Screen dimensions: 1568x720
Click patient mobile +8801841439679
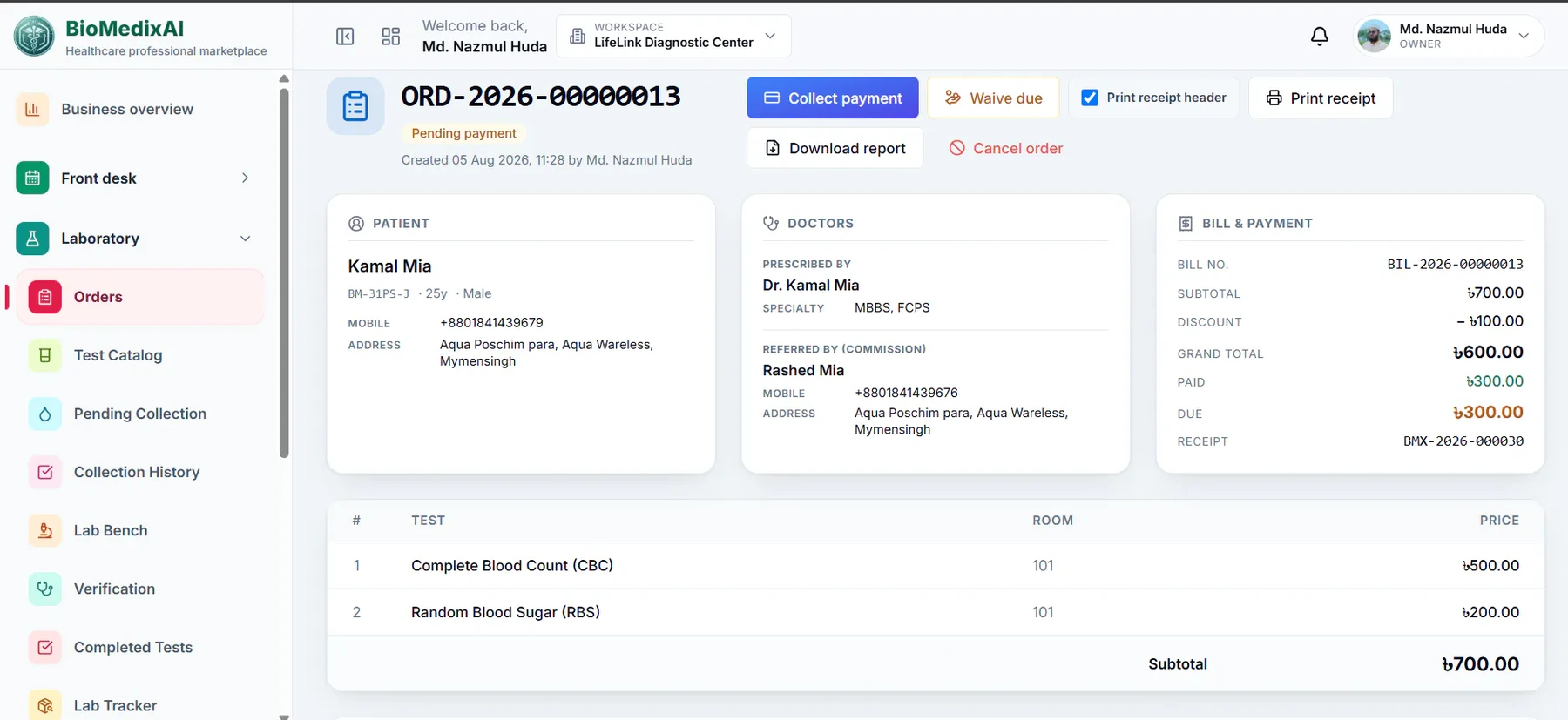coord(491,322)
